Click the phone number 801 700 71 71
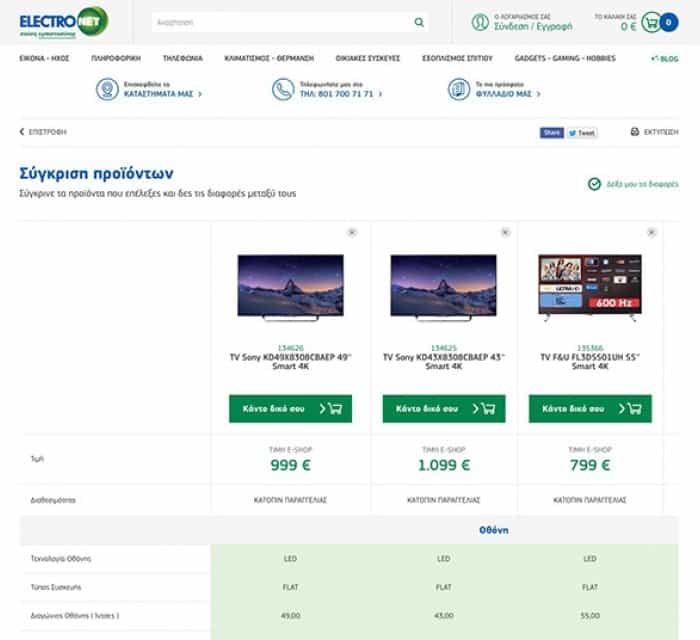Screen dimensions: 700x640 (346, 94)
